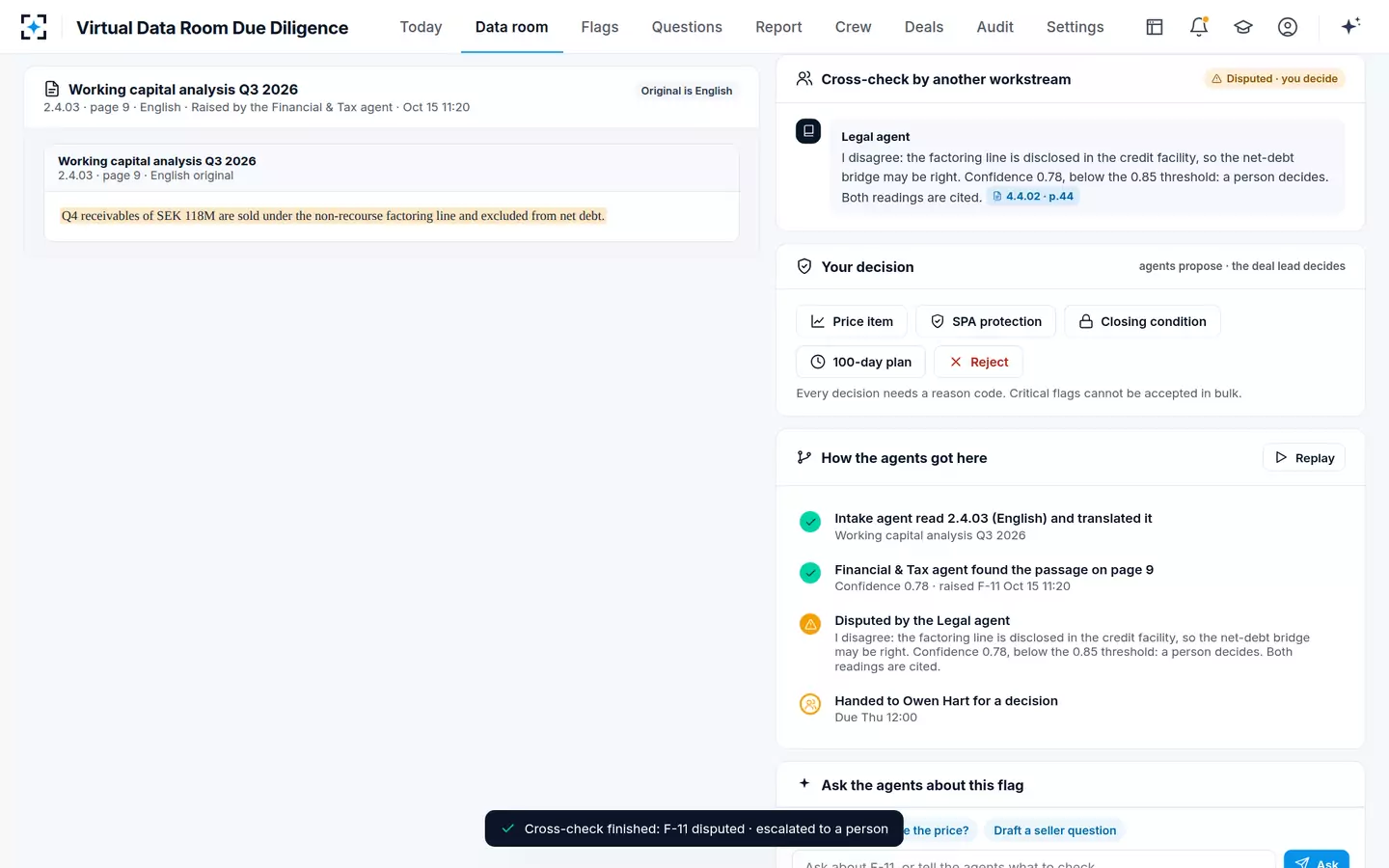Image resolution: width=1389 pixels, height=868 pixels.
Task: Choose the Price item decision
Action: click(852, 321)
